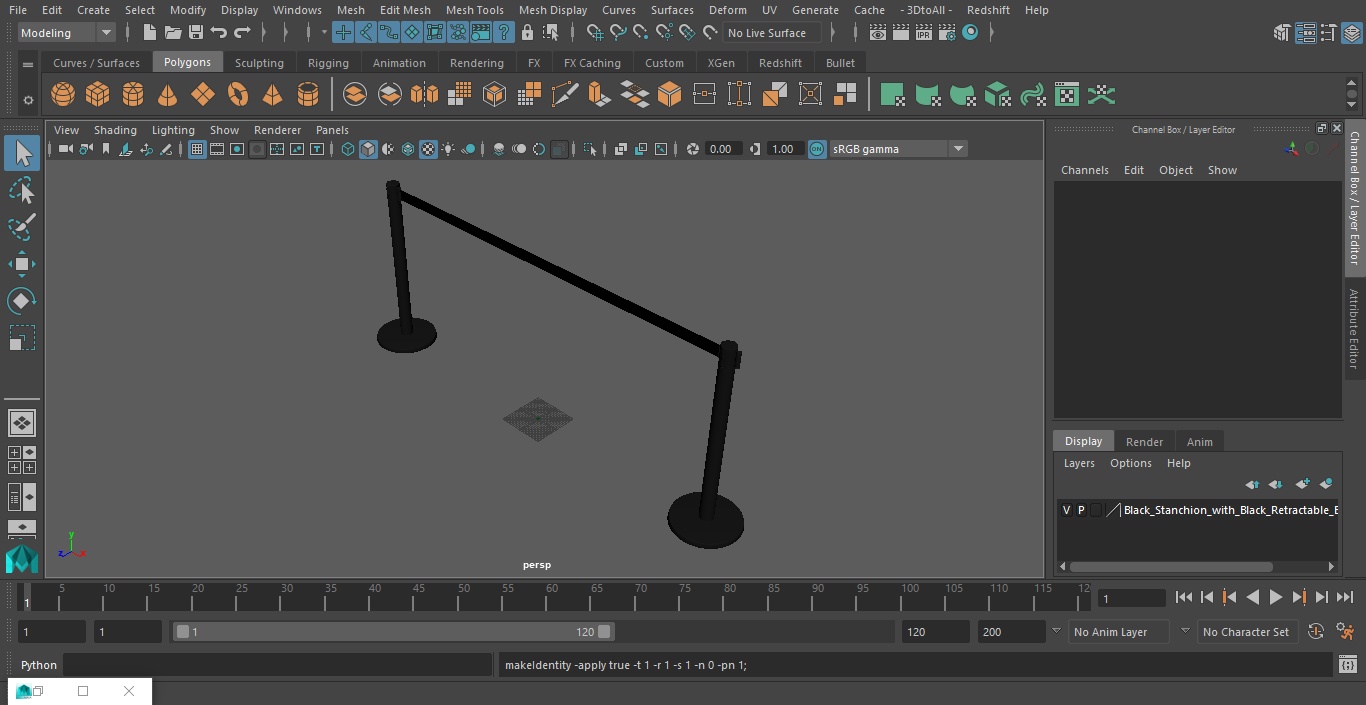Click the No Live Surface field
Image resolution: width=1366 pixels, height=705 pixels.
(771, 33)
